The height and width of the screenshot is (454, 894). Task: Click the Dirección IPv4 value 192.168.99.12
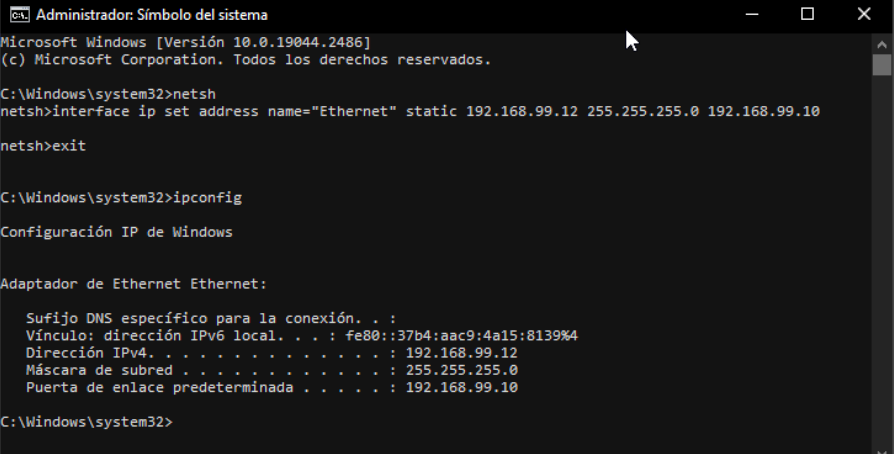click(461, 353)
